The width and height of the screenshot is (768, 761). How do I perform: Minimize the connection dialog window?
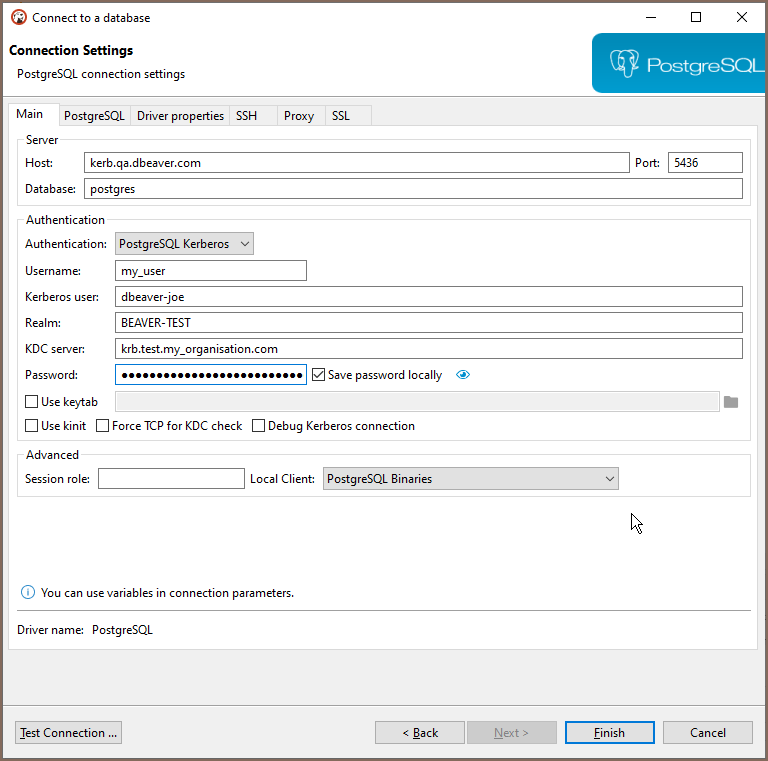[650, 18]
